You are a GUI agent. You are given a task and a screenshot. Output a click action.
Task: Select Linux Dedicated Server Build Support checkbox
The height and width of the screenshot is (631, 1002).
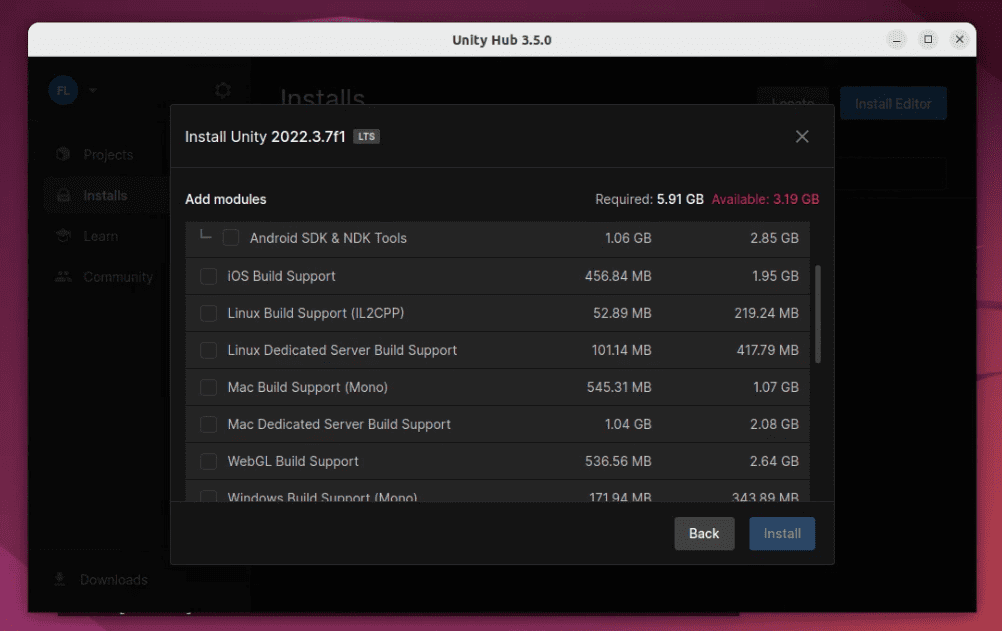(208, 350)
